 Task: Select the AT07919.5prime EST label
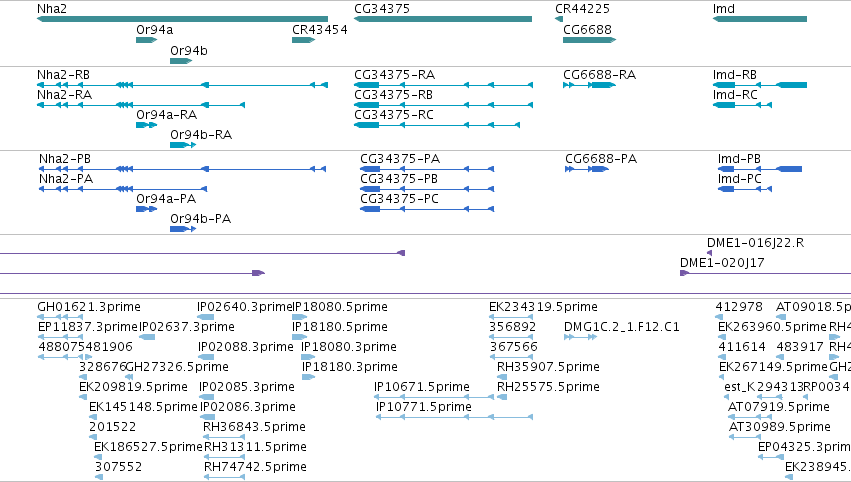779,408
